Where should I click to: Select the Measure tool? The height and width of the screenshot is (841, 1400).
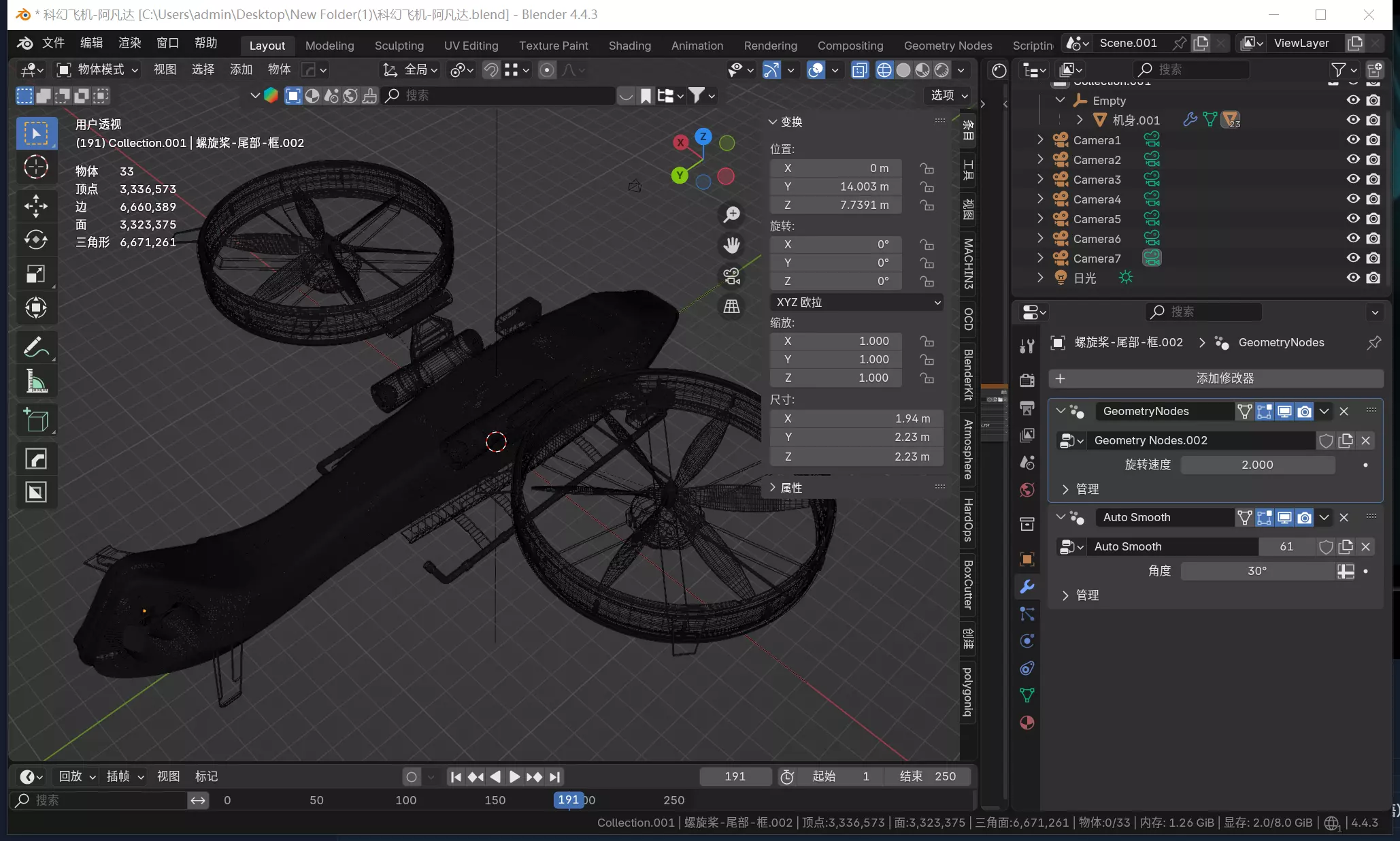tap(35, 382)
